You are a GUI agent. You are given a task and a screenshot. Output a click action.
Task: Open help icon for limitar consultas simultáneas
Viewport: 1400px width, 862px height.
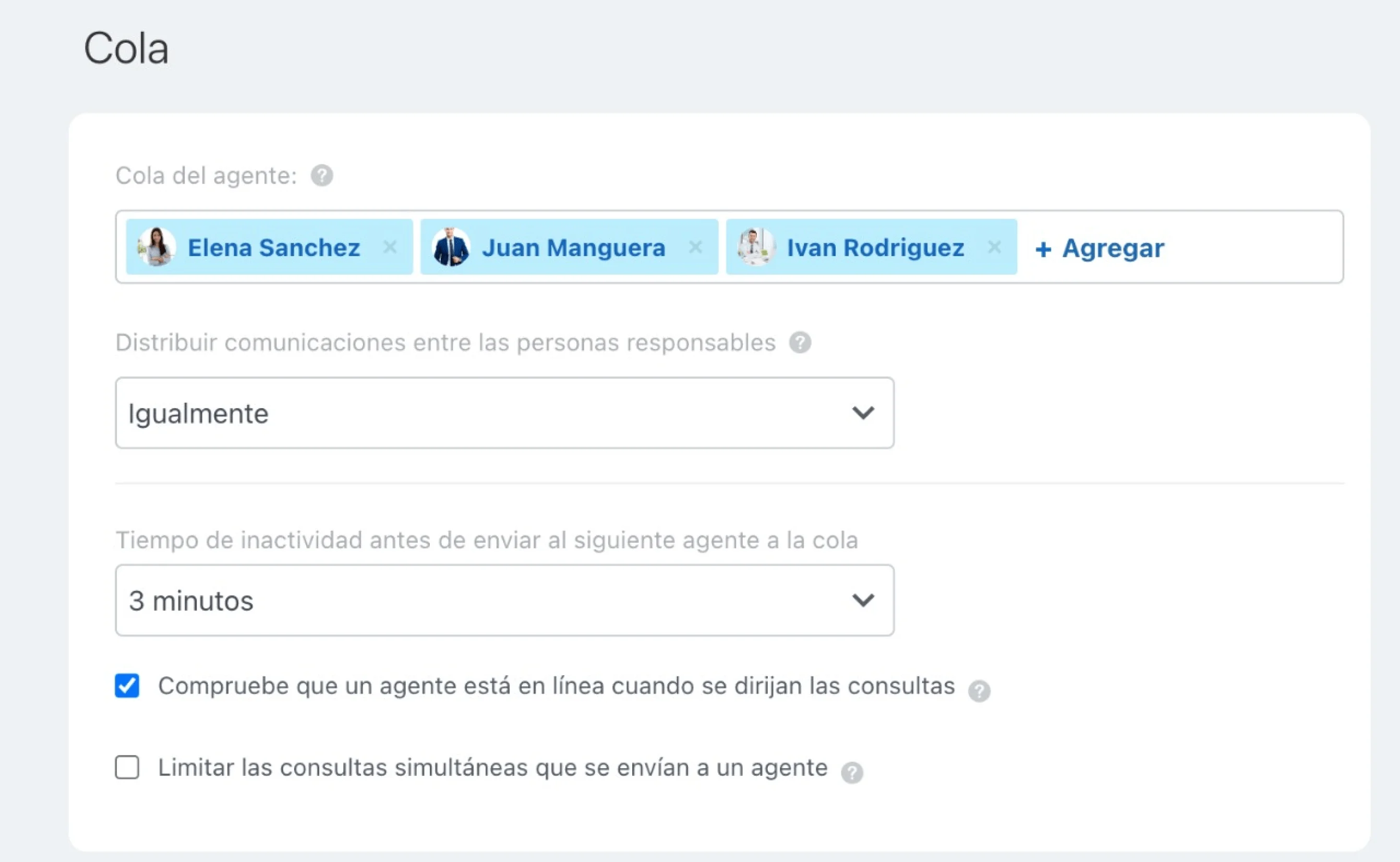[x=852, y=771]
